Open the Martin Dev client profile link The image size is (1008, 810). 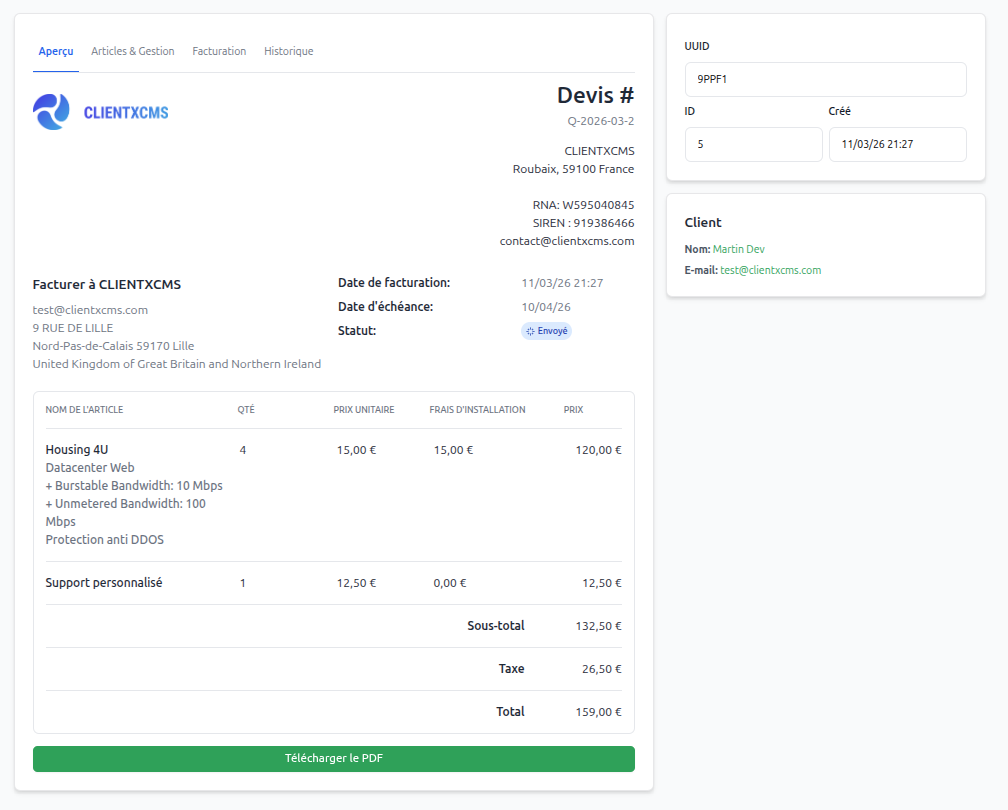point(738,248)
